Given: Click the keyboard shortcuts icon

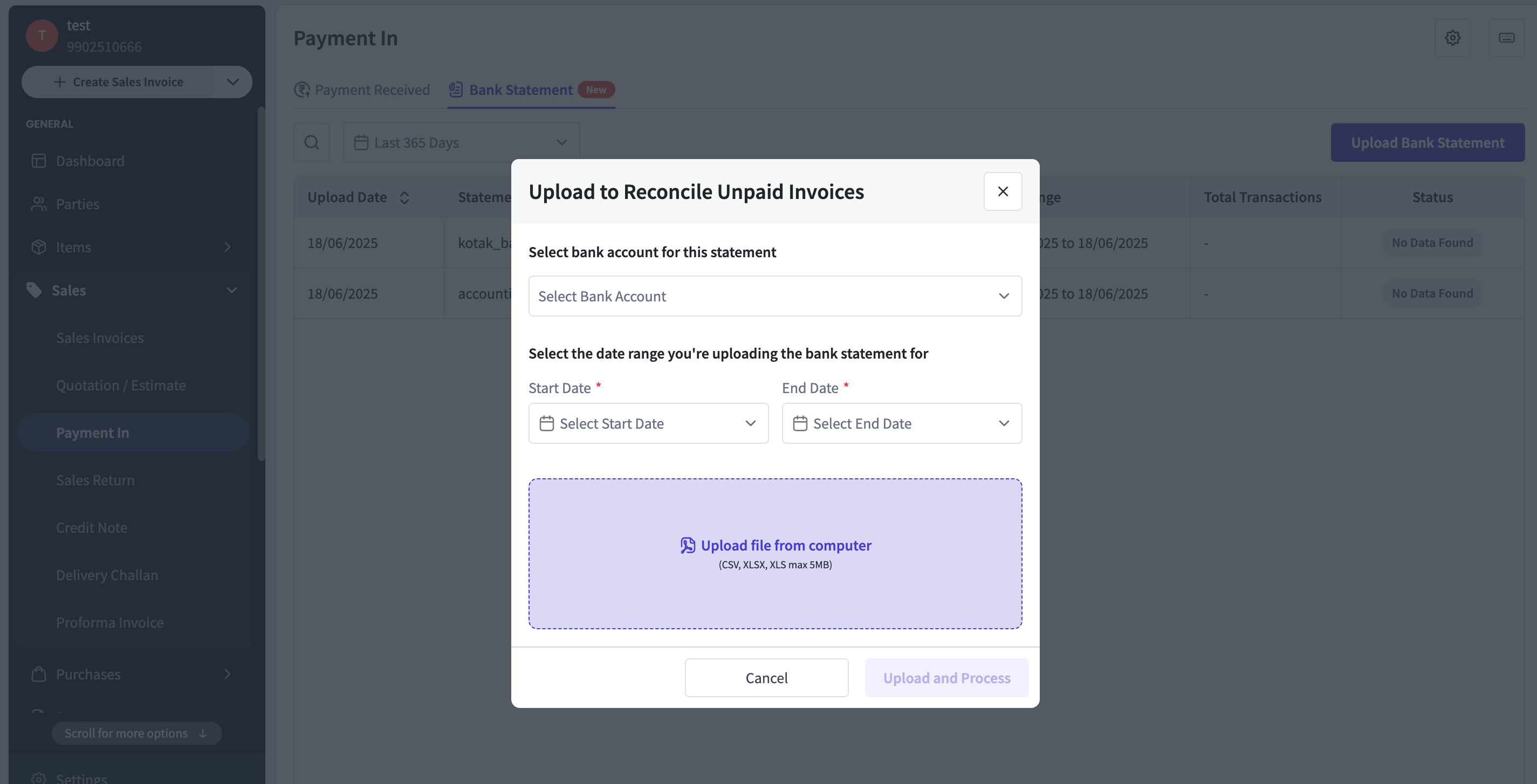Looking at the screenshot, I should coord(1506,38).
